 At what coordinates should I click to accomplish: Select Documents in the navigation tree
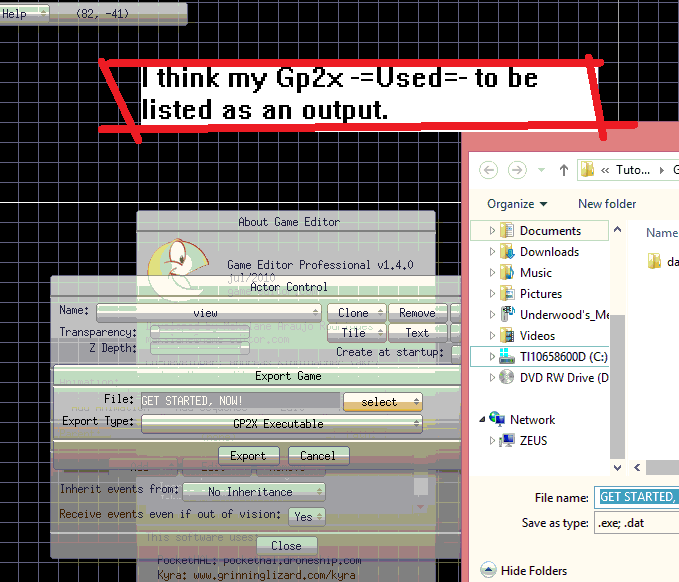pos(550,230)
